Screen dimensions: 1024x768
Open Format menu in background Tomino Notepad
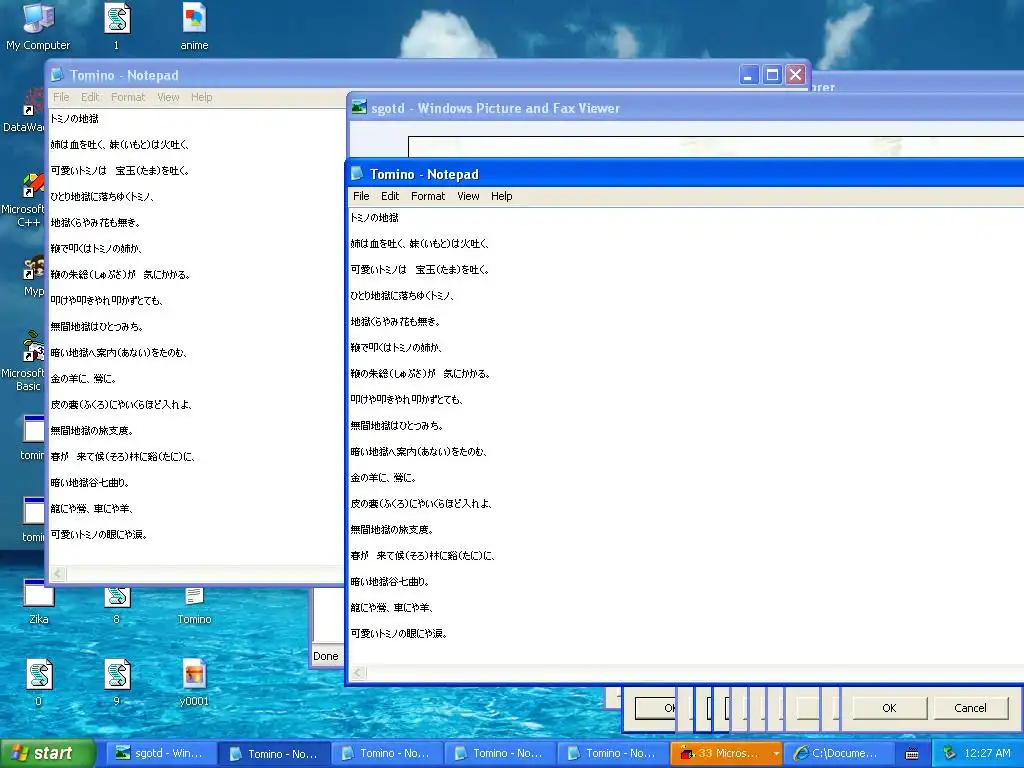click(128, 97)
